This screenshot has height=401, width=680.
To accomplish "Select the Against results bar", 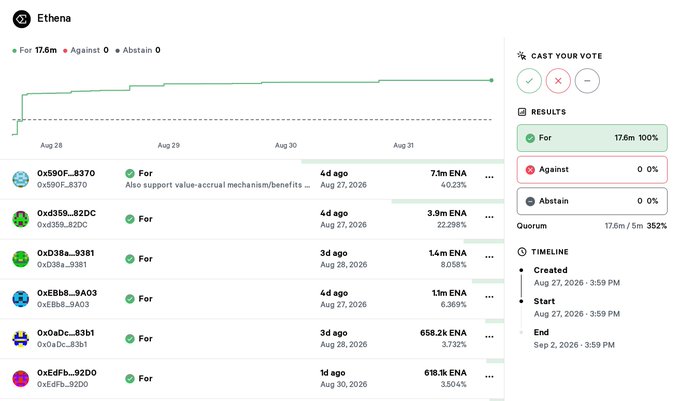I will tap(592, 170).
